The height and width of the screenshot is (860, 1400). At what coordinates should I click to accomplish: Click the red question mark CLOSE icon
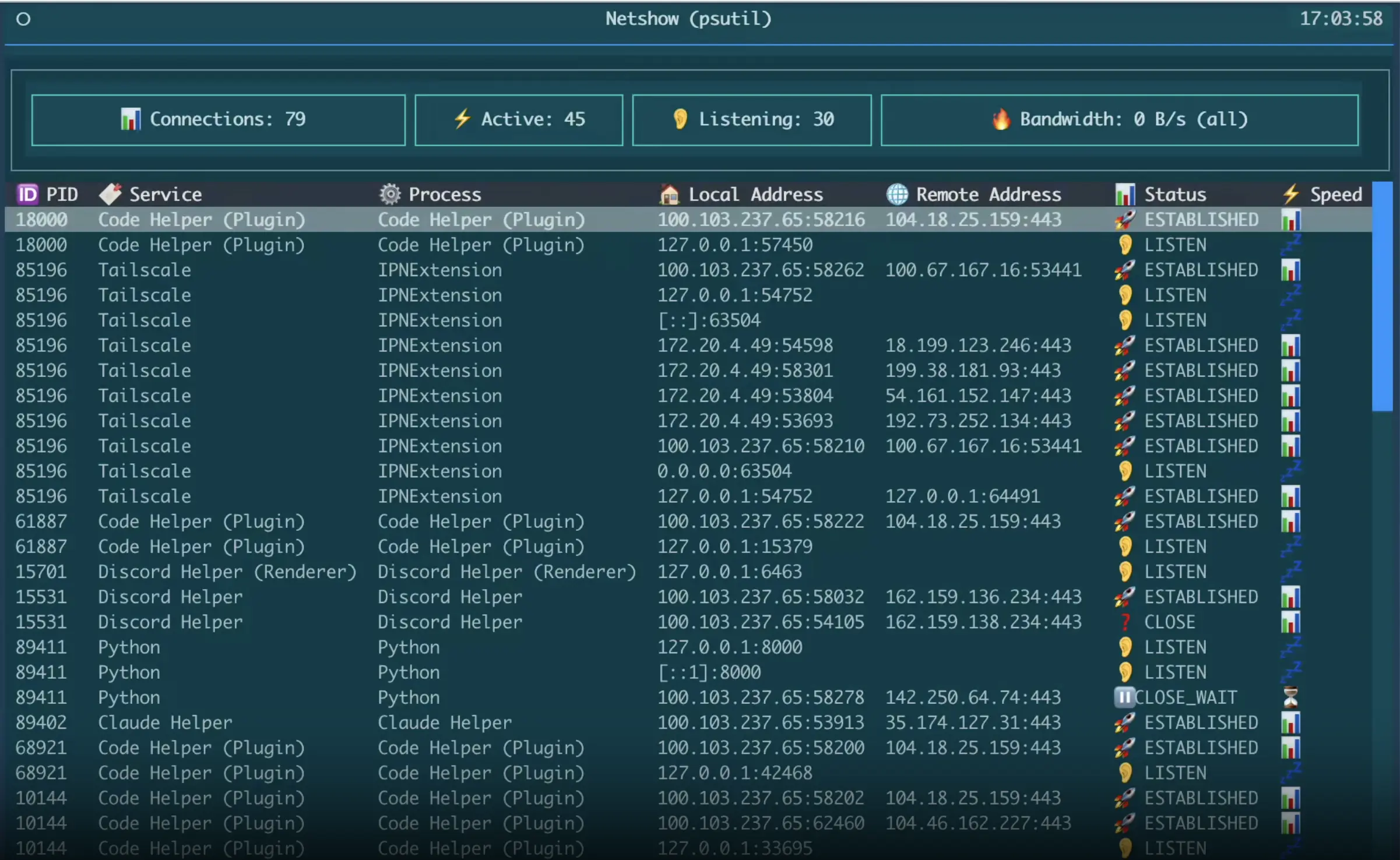pyautogui.click(x=1125, y=622)
